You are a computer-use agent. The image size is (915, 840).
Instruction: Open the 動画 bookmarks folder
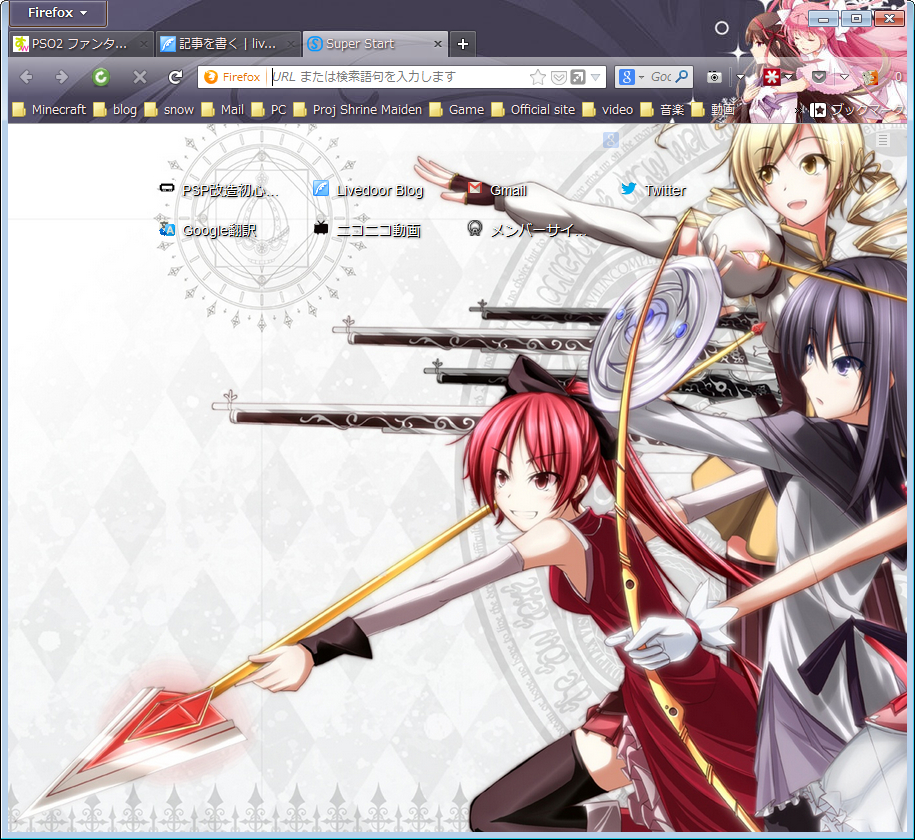coord(713,110)
